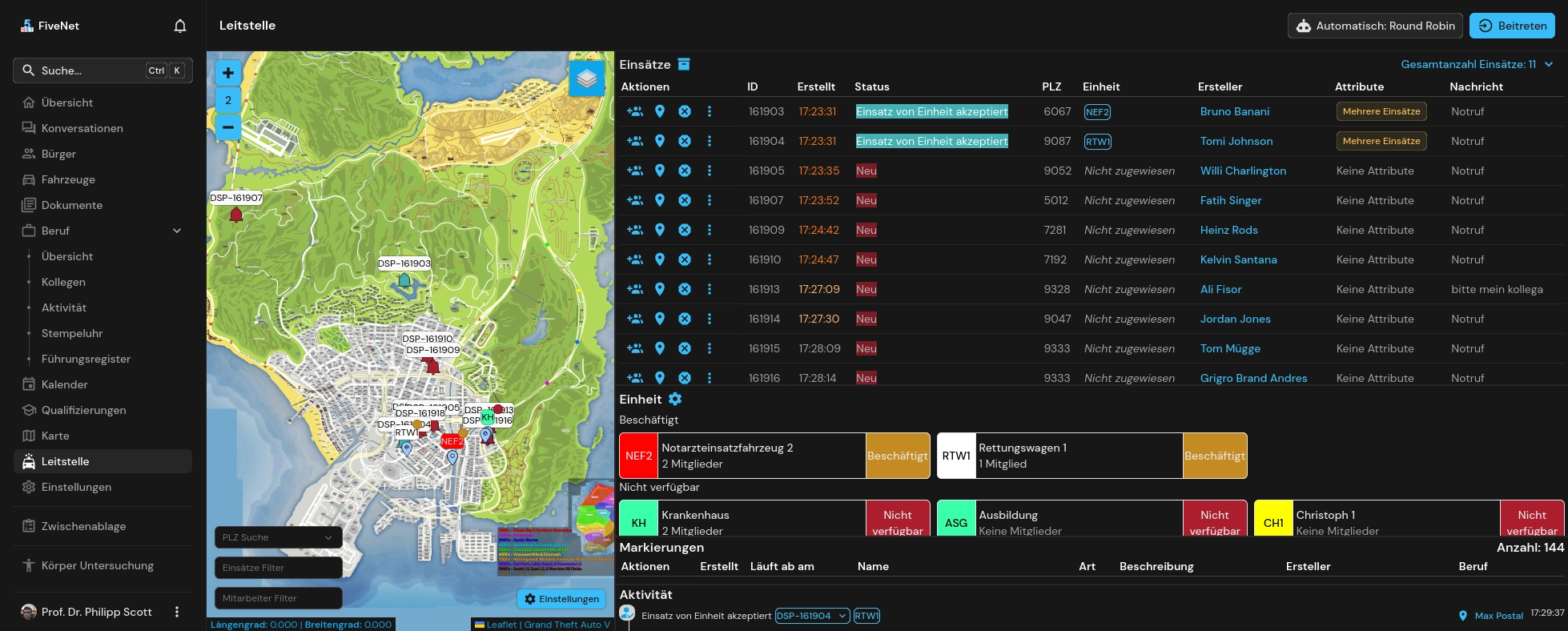Zoom in on the map
The height and width of the screenshot is (631, 1568).
(228, 73)
